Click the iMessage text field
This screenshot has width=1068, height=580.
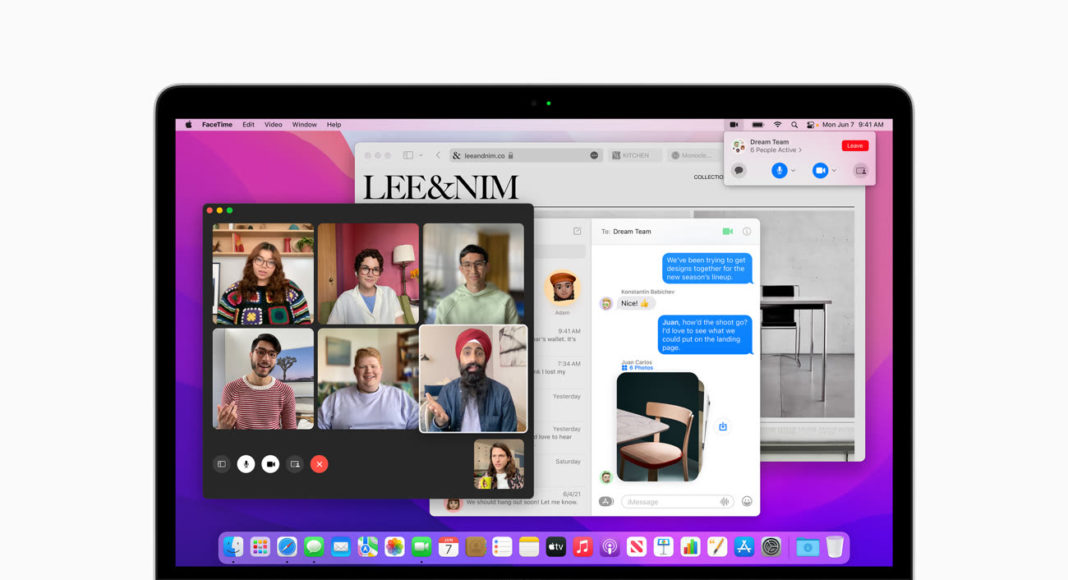tap(677, 502)
